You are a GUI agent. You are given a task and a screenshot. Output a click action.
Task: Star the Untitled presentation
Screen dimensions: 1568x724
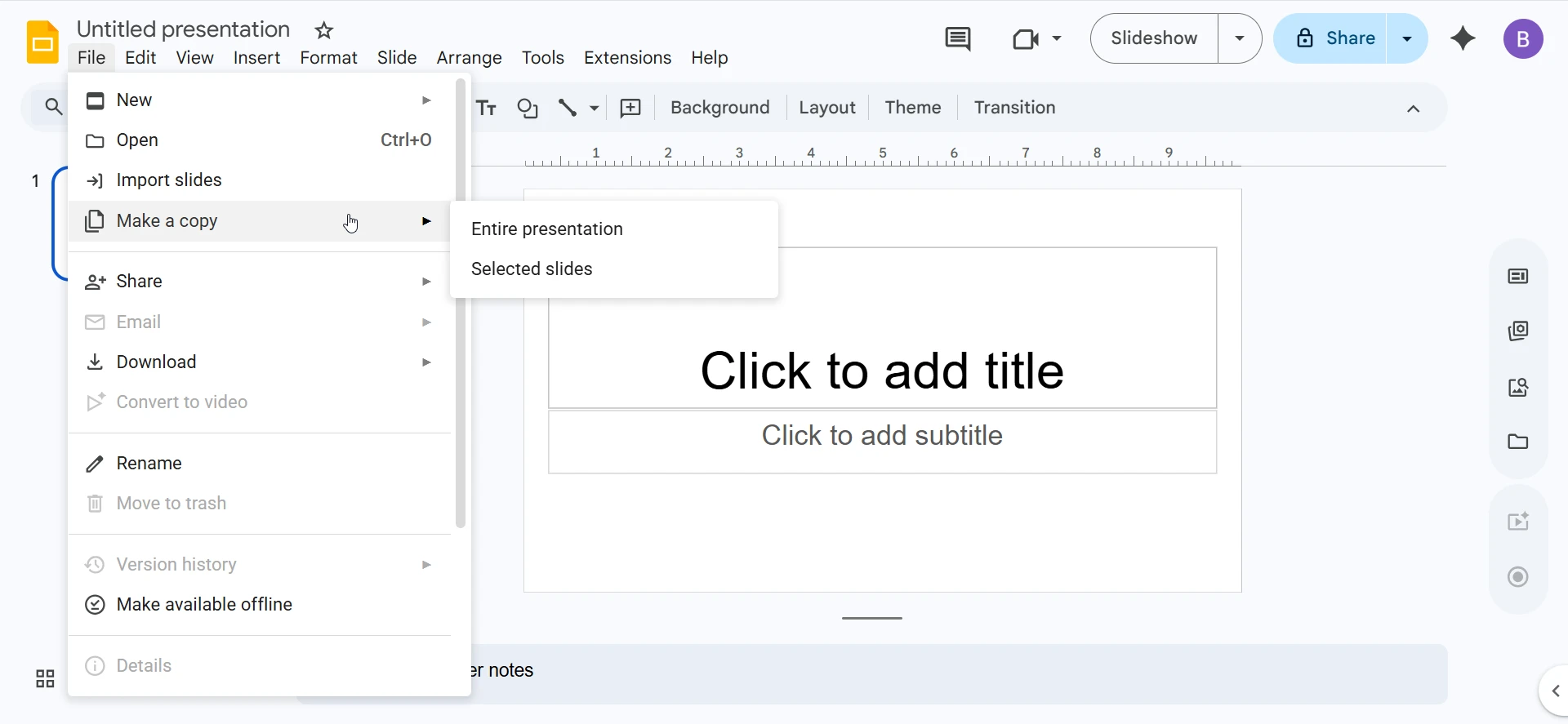pyautogui.click(x=324, y=30)
